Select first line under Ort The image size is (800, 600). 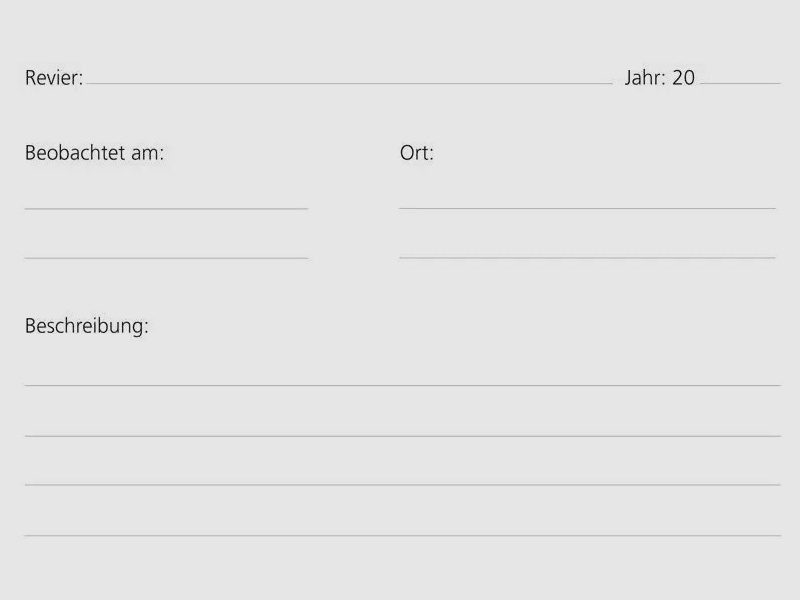click(587, 207)
